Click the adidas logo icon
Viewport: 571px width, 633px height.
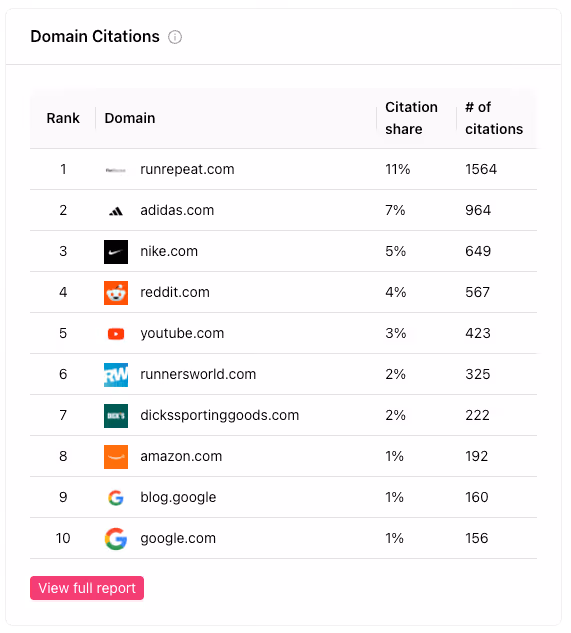pos(116,211)
